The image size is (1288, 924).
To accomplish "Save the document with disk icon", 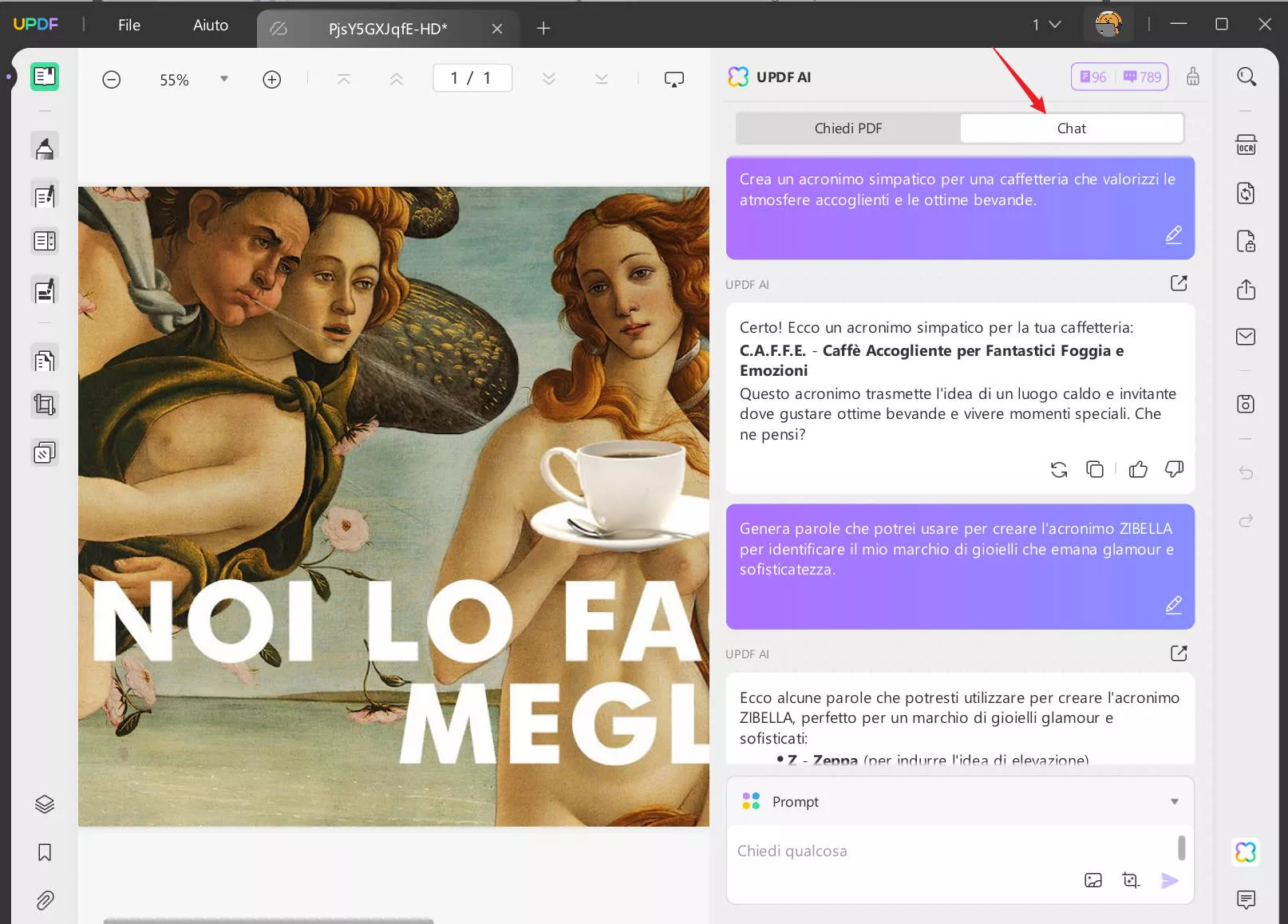I will click(1247, 404).
